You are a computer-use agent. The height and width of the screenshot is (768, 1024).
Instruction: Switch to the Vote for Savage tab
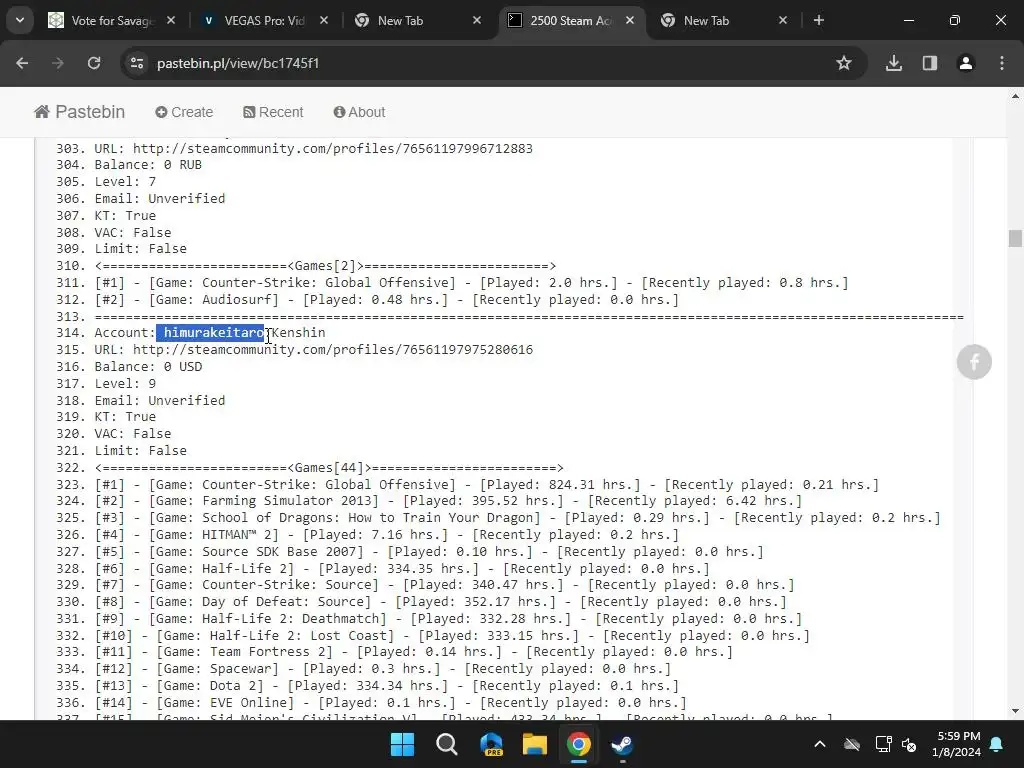coord(112,20)
